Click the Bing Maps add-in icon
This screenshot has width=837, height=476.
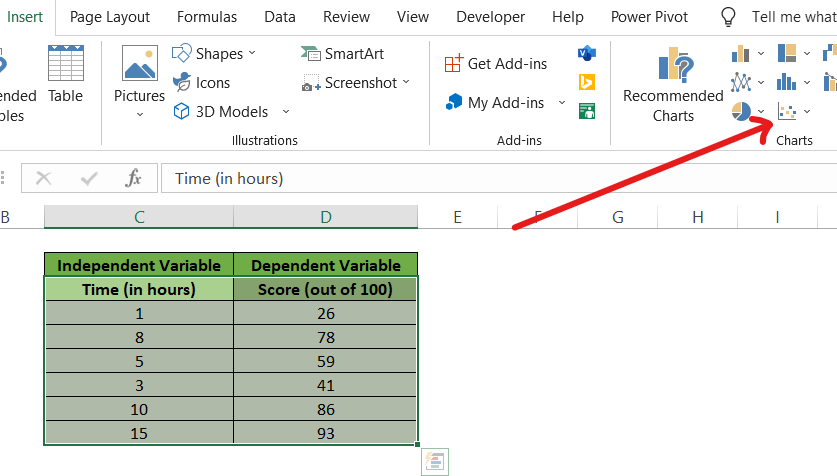pyautogui.click(x=587, y=82)
